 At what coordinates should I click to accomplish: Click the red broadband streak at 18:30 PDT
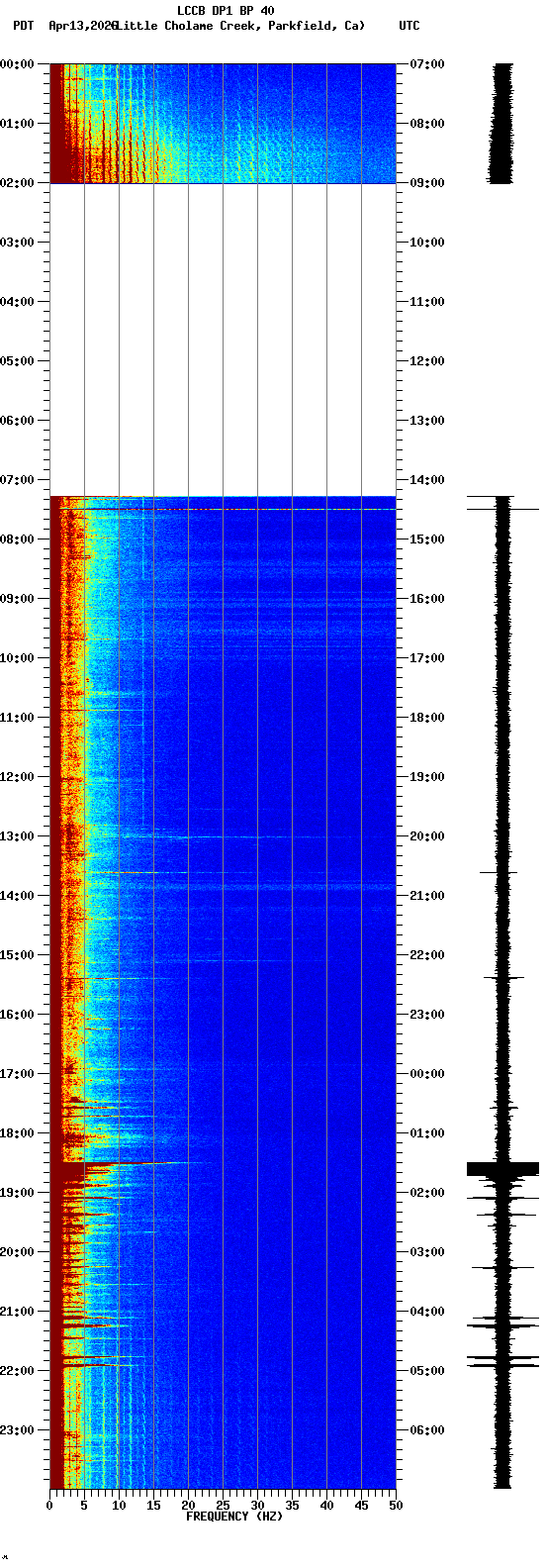pyautogui.click(x=132, y=1164)
